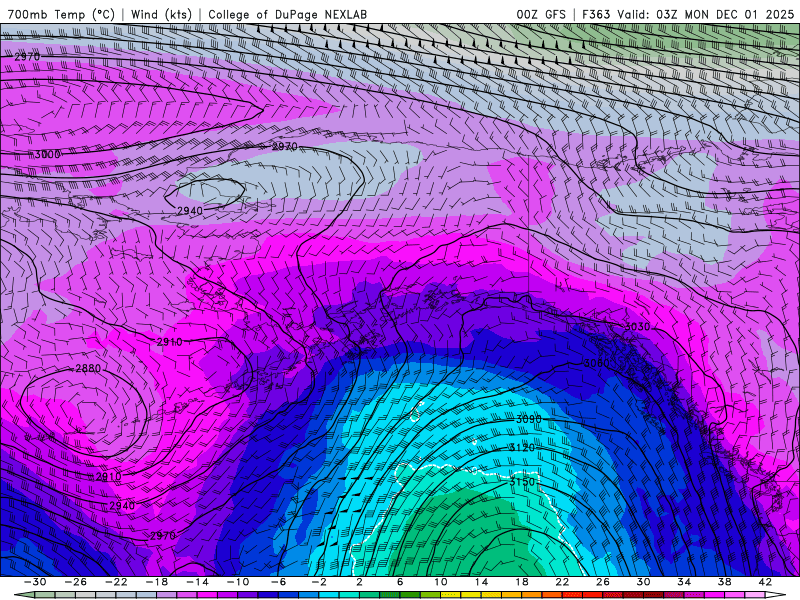Screen dimensions: 800x600
Task: Click the 3120 height contour label
Action: pos(522,447)
